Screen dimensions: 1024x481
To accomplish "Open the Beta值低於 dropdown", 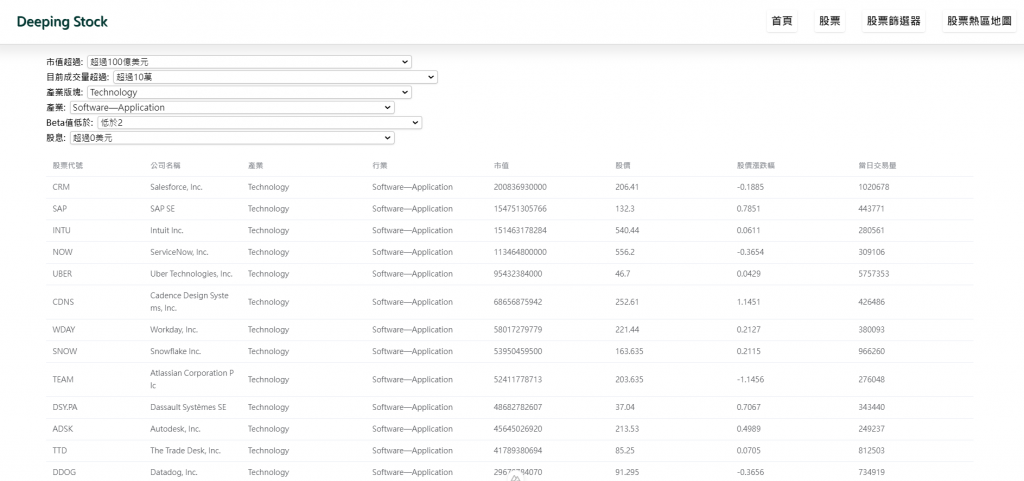I will [x=259, y=122].
